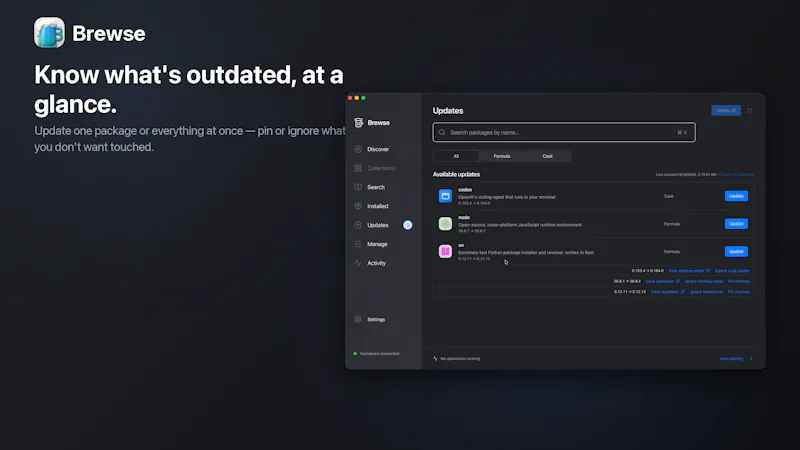Screen dimensions: 800x450
Task: Click the pulse icon beside No operations running
Action: coord(435,359)
